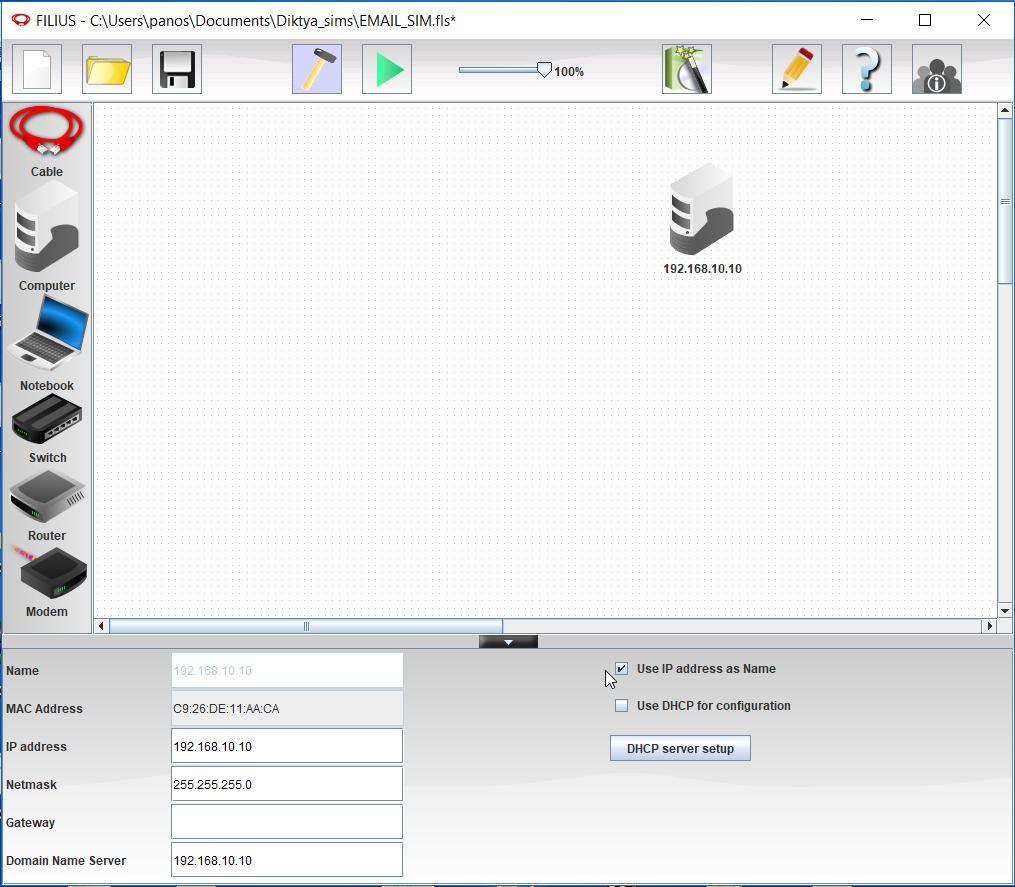This screenshot has height=887, width=1015.
Task: Minimize the FILIUS window
Action: point(867,20)
